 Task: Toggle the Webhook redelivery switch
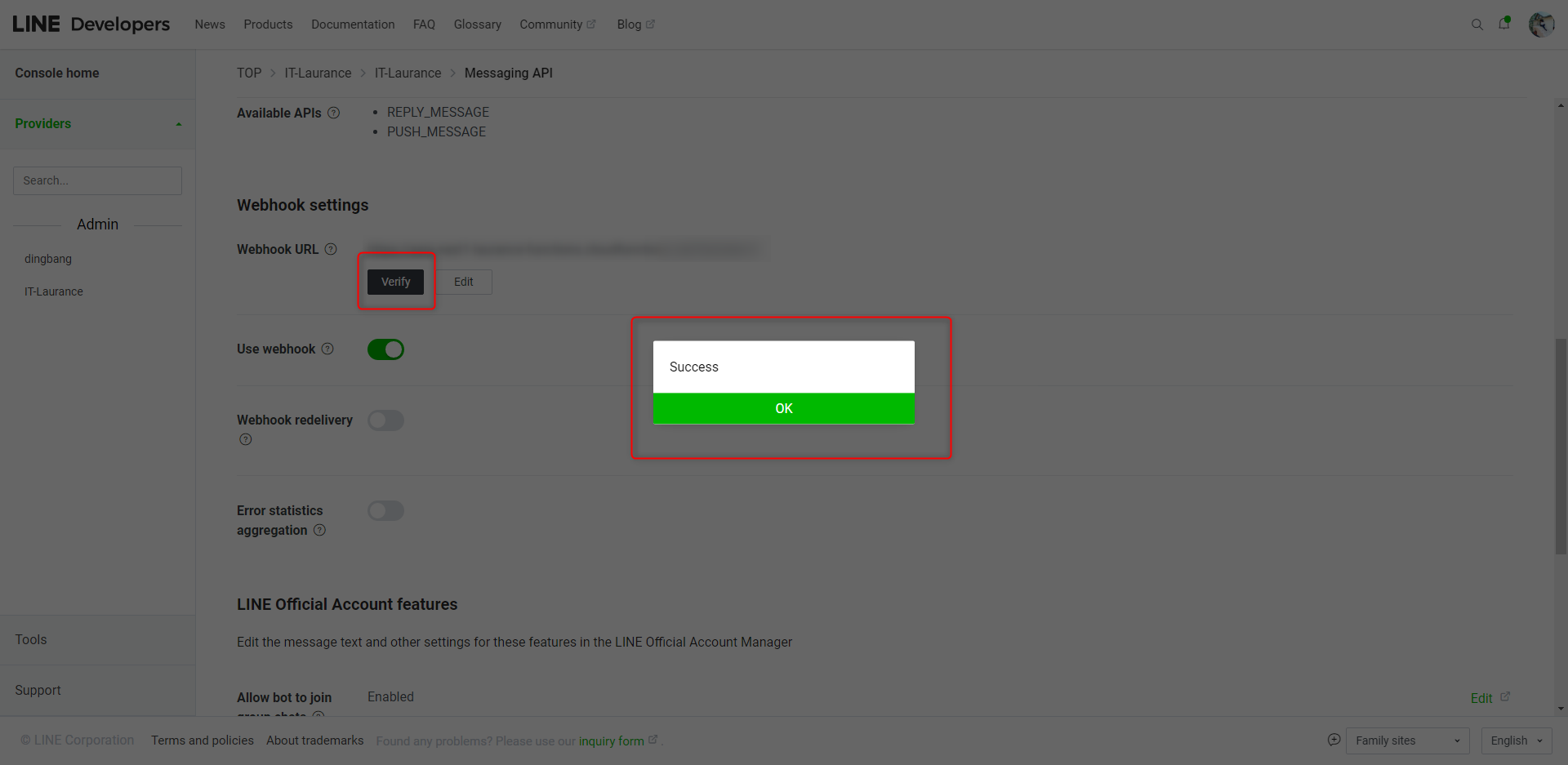click(x=385, y=420)
